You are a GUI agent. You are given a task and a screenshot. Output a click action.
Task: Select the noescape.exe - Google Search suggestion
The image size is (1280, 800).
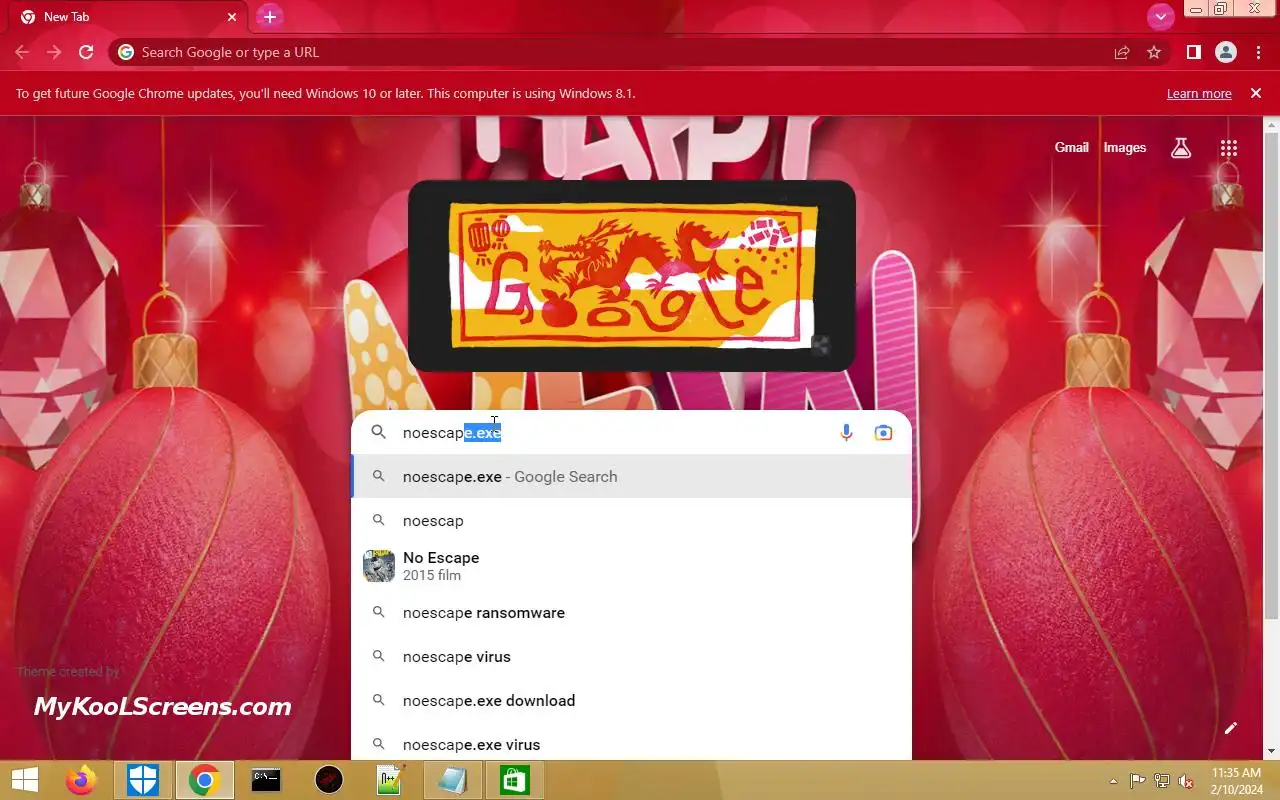pos(631,476)
